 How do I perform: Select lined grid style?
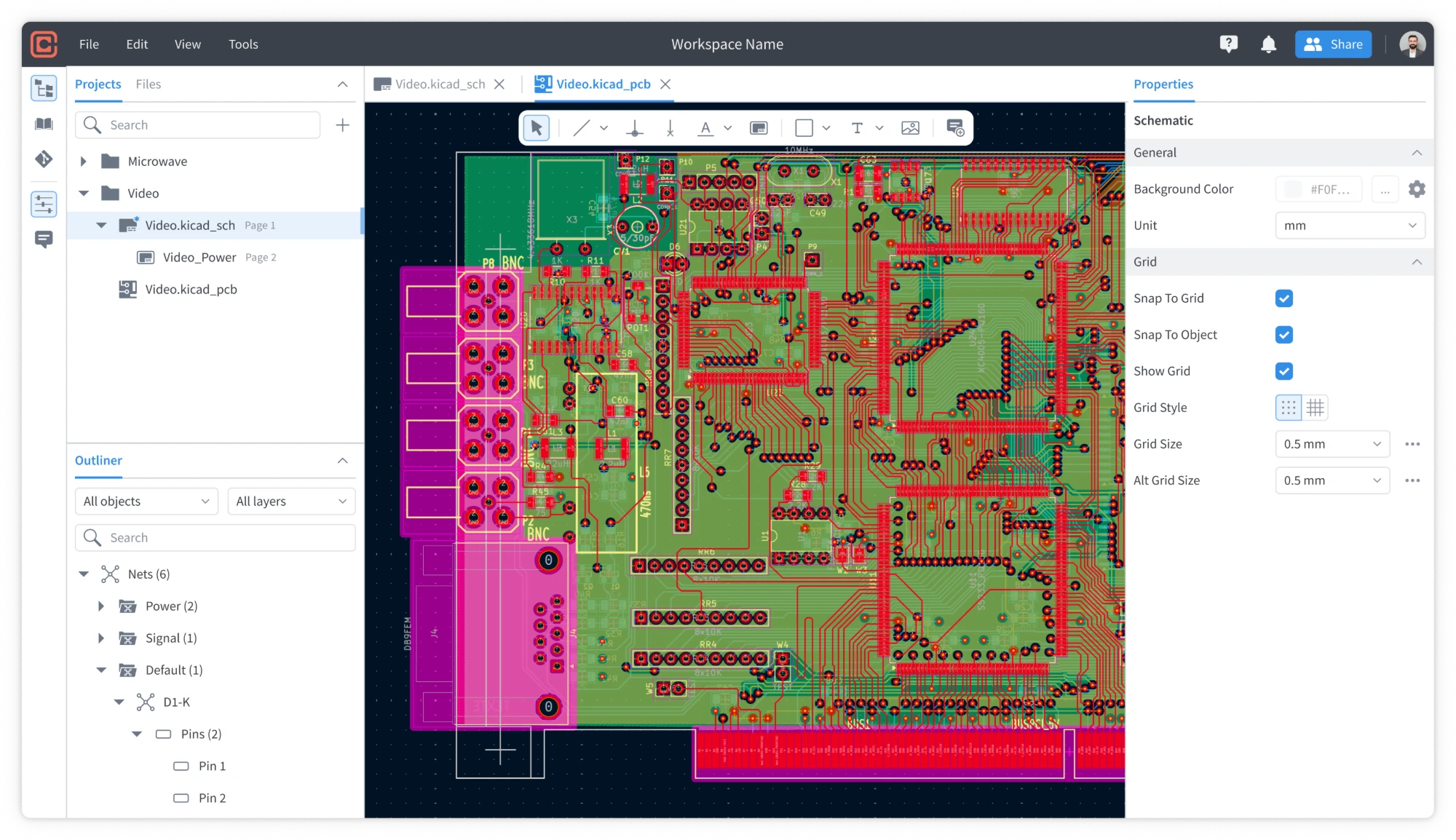(1315, 408)
